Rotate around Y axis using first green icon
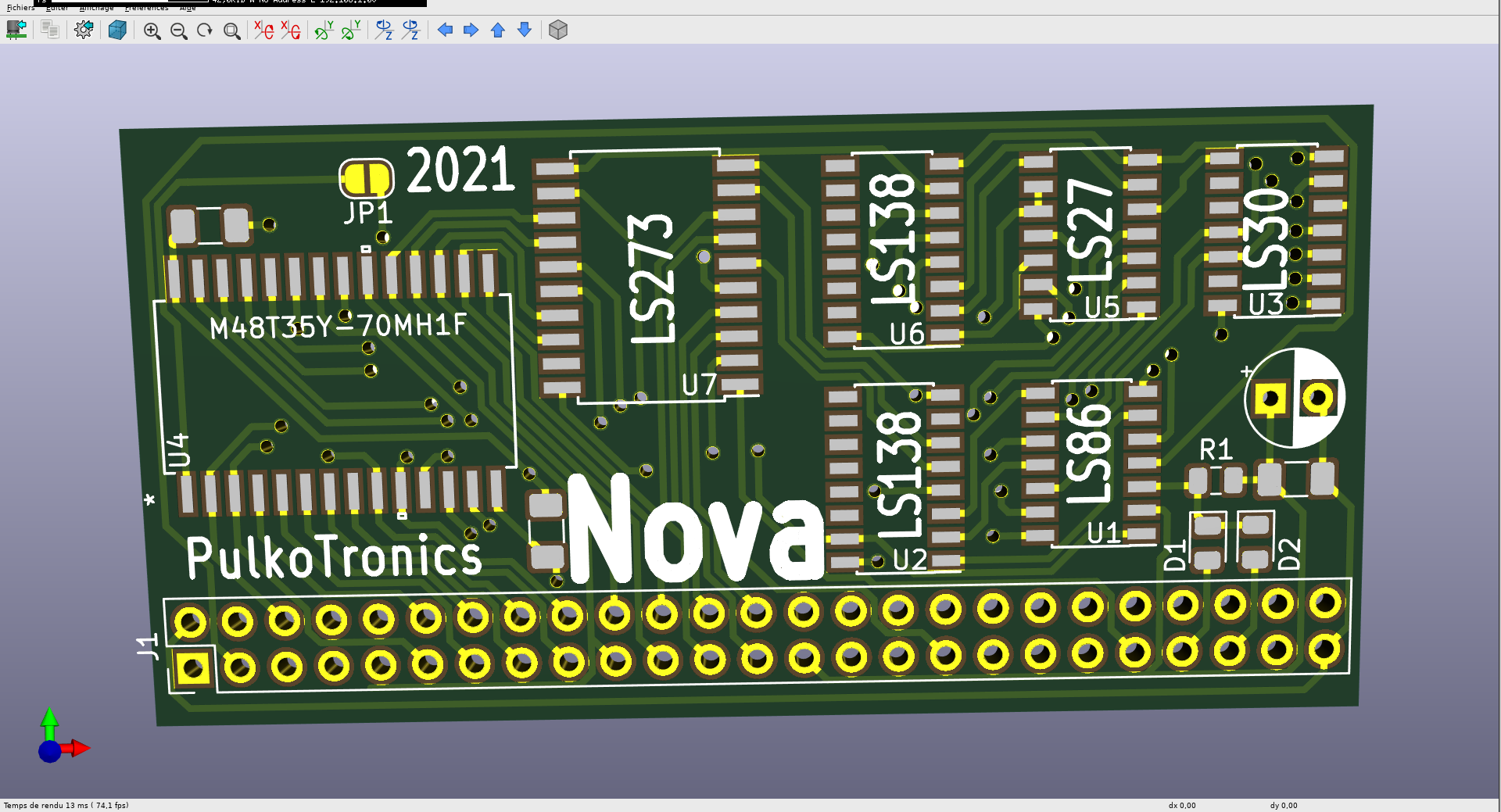1501x812 pixels. (324, 30)
